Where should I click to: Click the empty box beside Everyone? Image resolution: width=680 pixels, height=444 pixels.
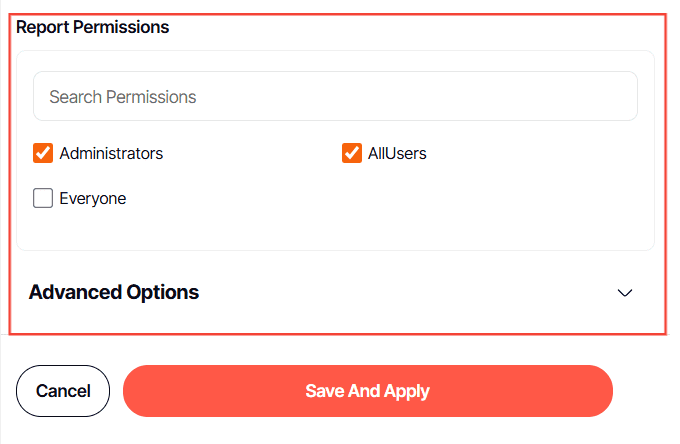[x=43, y=198]
